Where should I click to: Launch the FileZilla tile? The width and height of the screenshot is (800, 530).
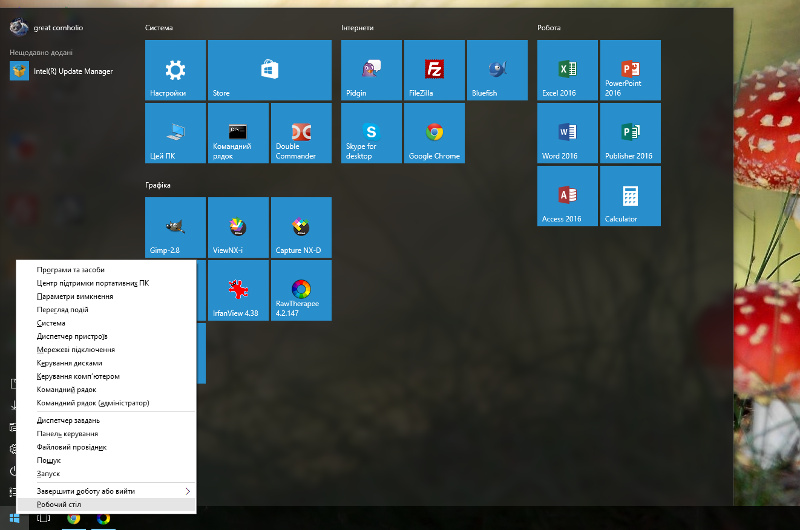pos(434,70)
